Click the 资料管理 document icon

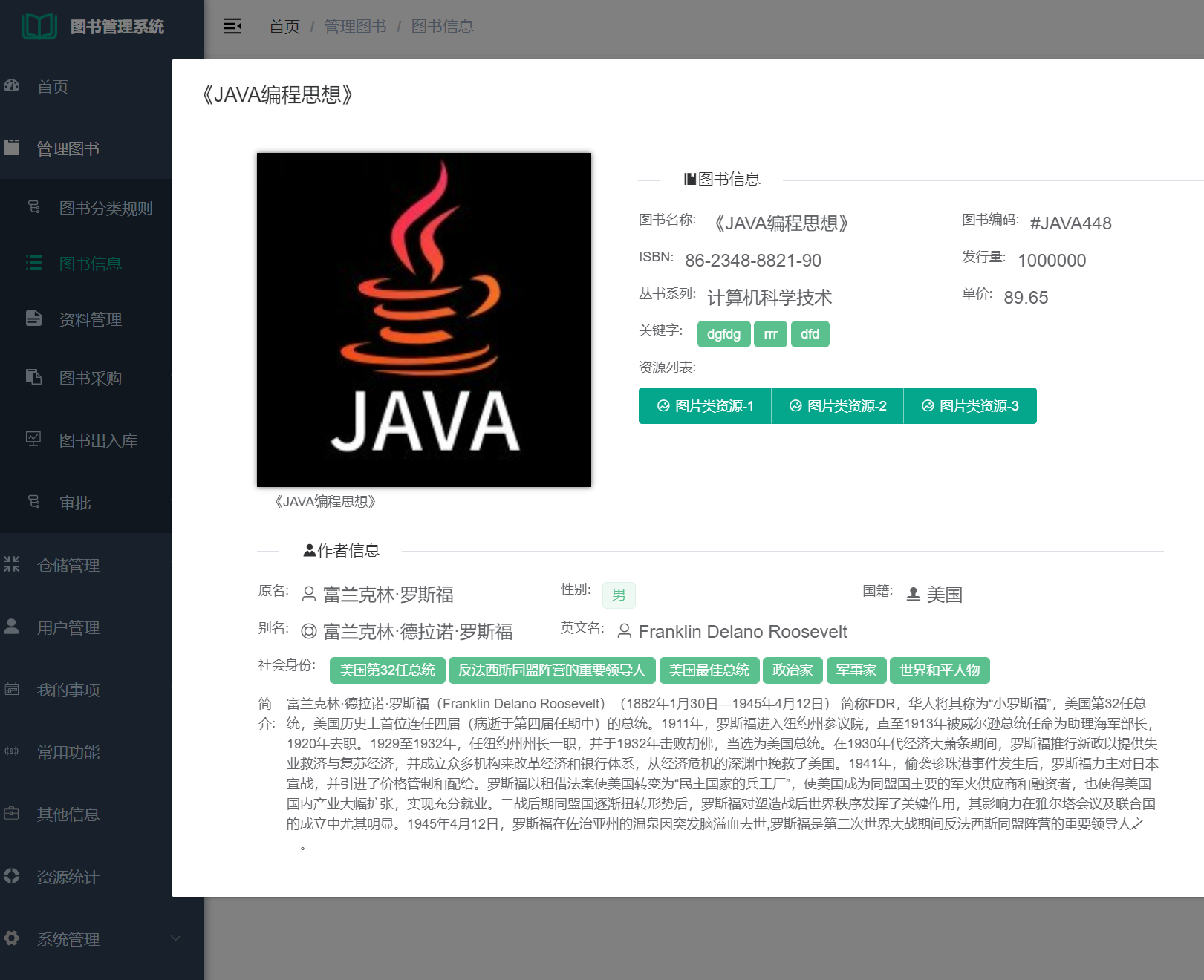coord(33,318)
